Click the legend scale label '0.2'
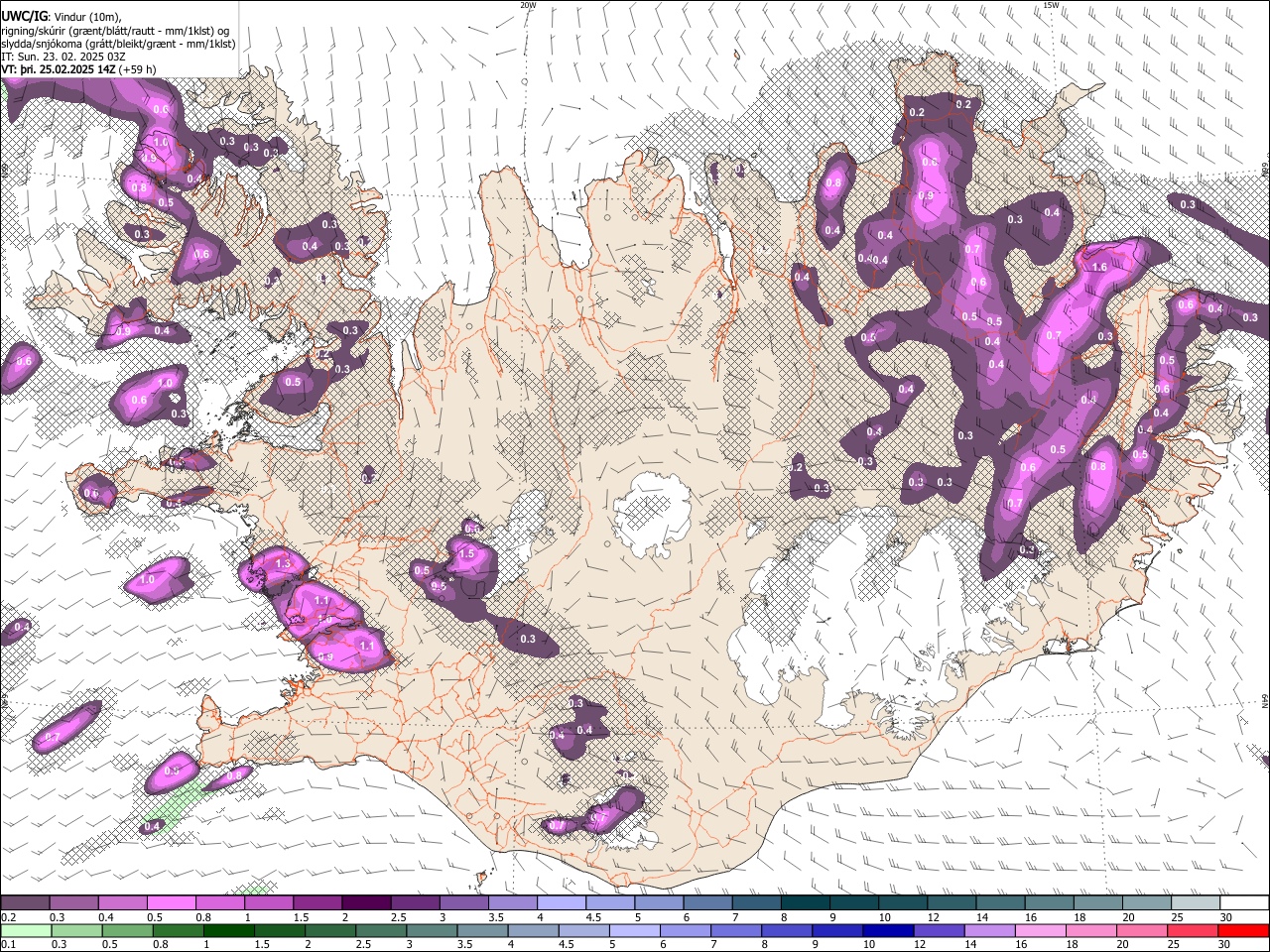The height and width of the screenshot is (952, 1270). tap(8, 917)
